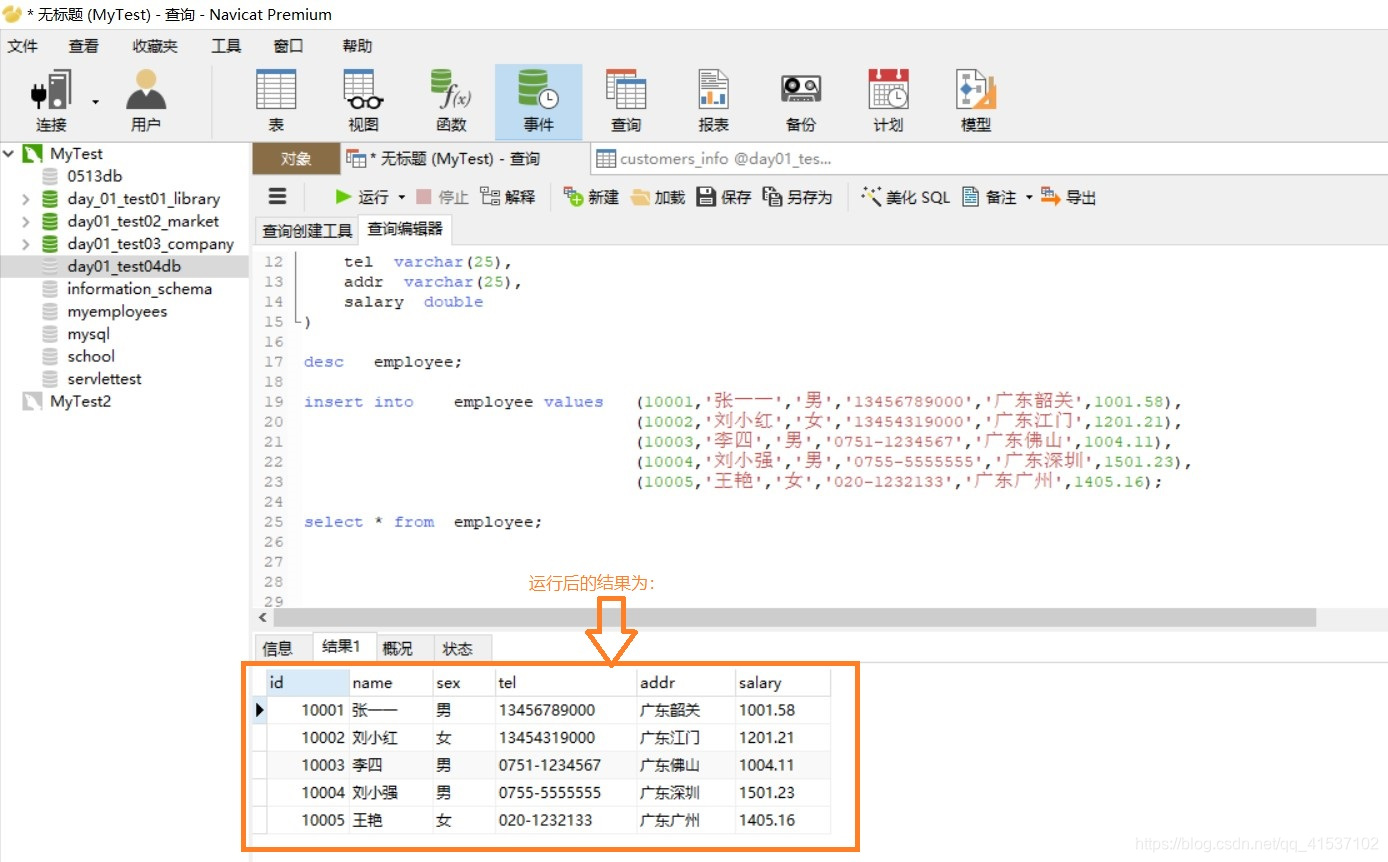
Task: Open the 用户 user manager icon
Action: 146,101
